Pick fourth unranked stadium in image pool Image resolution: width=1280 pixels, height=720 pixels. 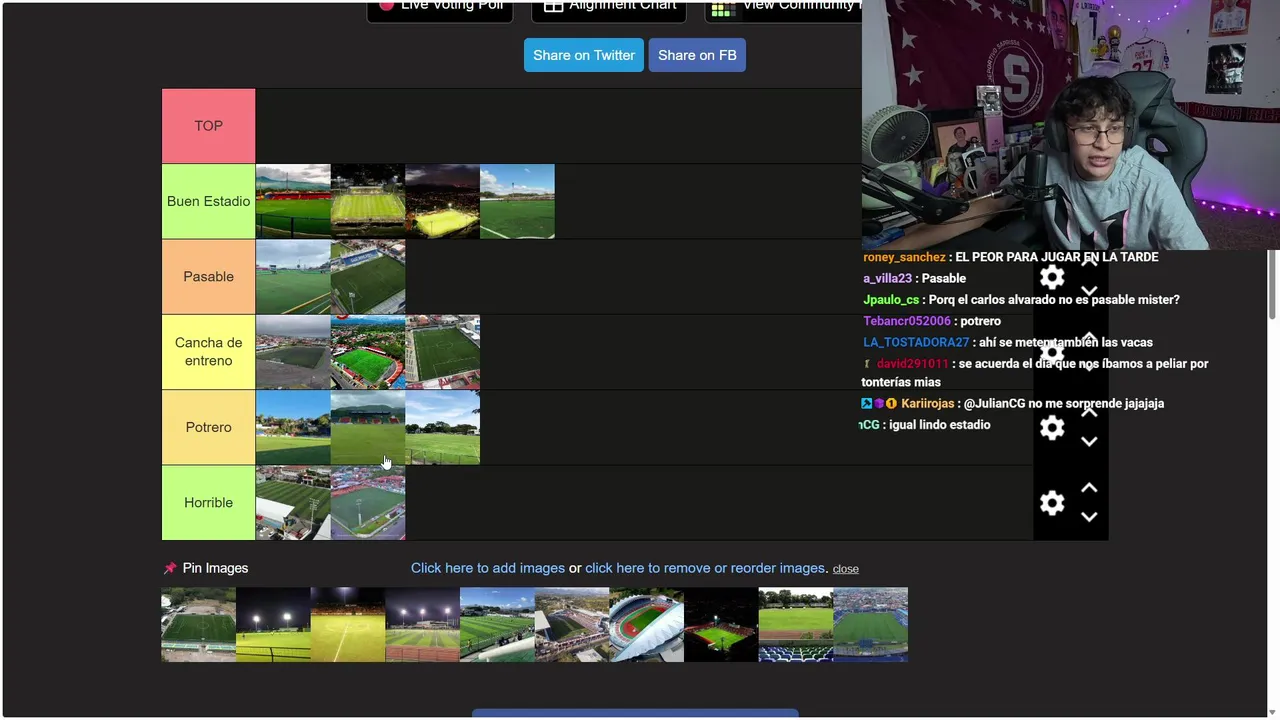click(422, 625)
